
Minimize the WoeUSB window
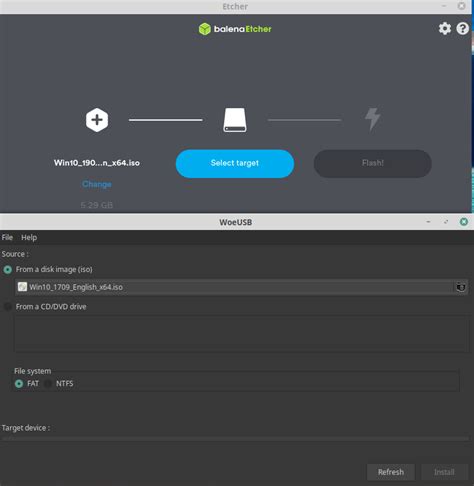428,222
